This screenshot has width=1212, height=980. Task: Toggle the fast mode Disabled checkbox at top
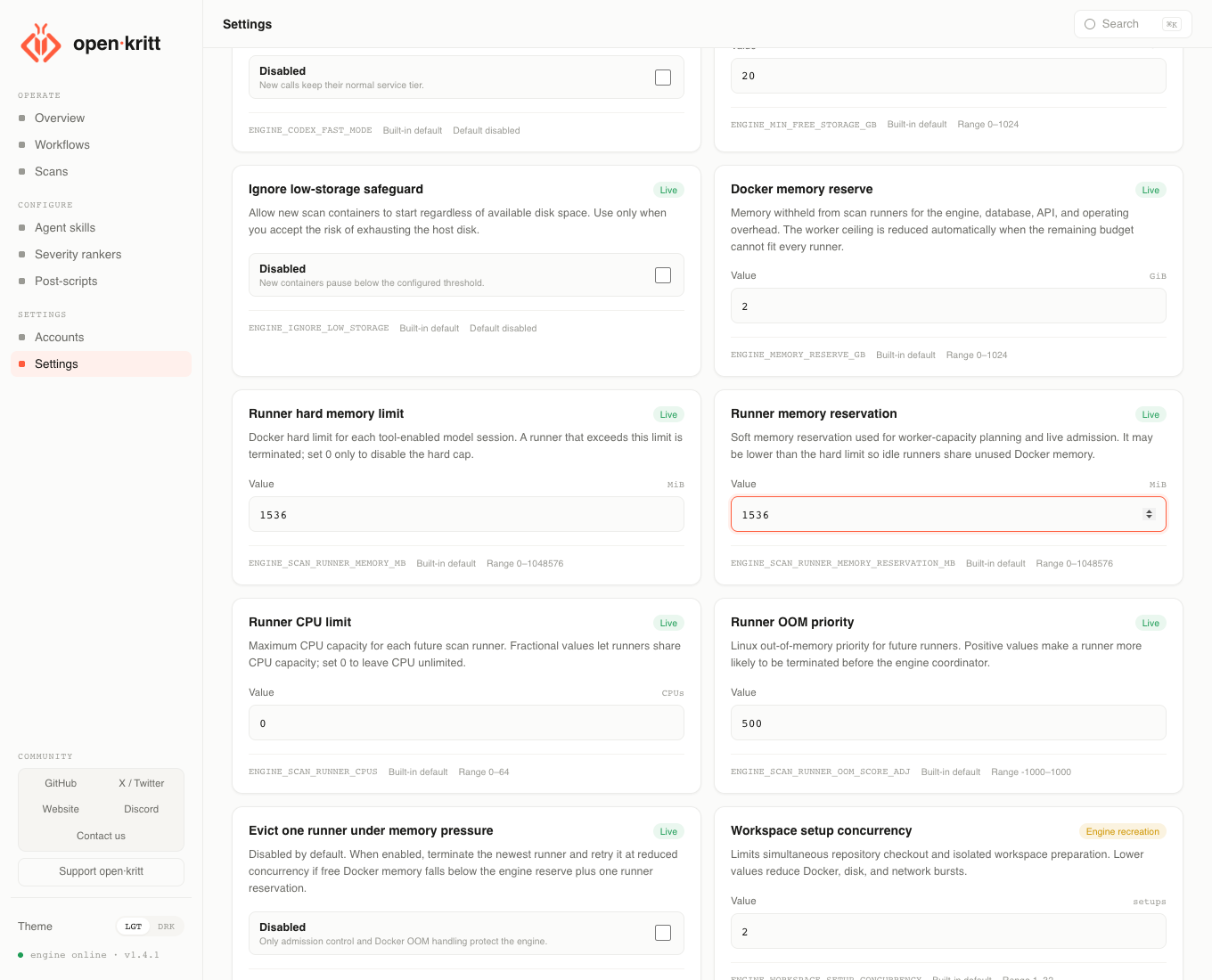click(663, 78)
